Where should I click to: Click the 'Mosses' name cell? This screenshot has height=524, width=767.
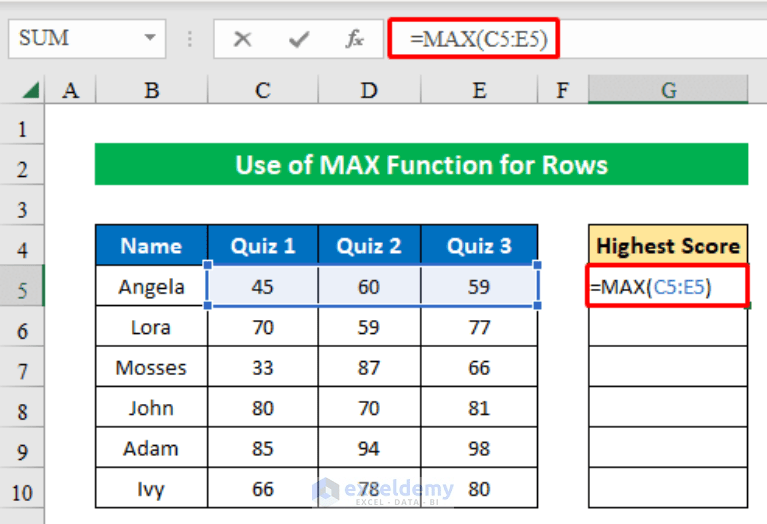(x=152, y=367)
